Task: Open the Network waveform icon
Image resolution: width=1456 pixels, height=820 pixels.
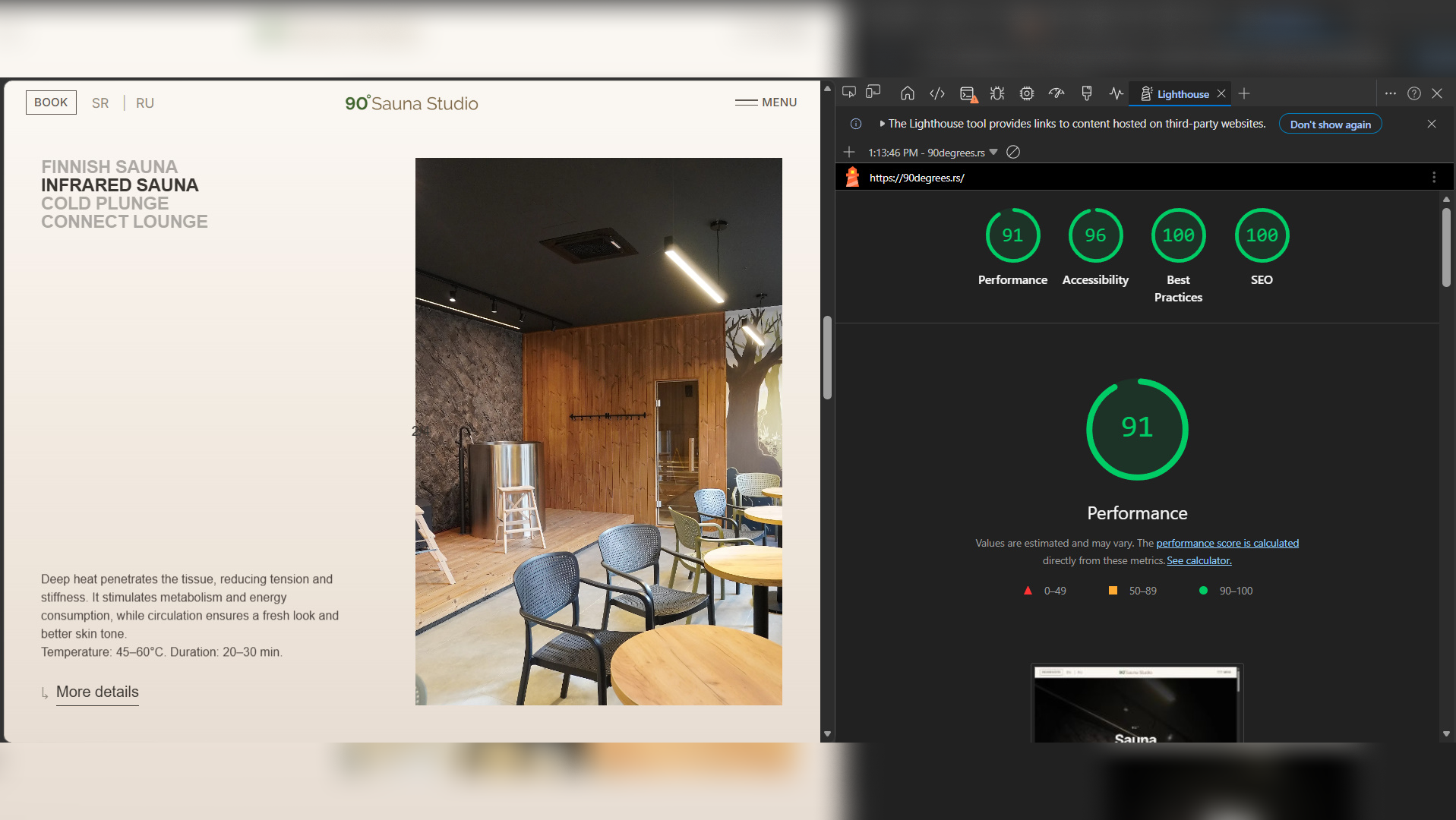Action: click(x=1116, y=93)
